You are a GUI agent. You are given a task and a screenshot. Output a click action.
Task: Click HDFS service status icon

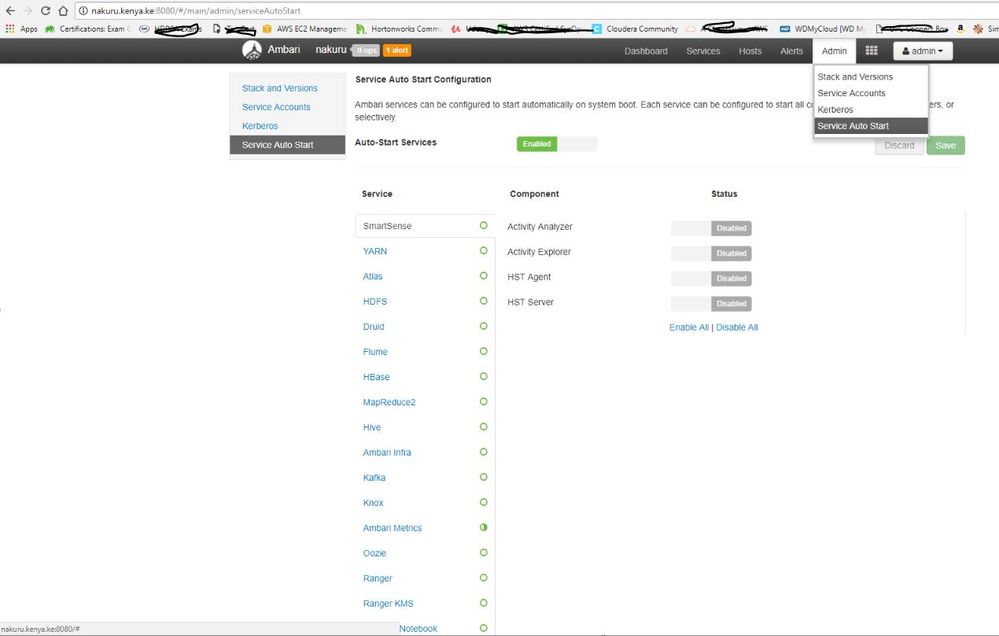point(484,301)
